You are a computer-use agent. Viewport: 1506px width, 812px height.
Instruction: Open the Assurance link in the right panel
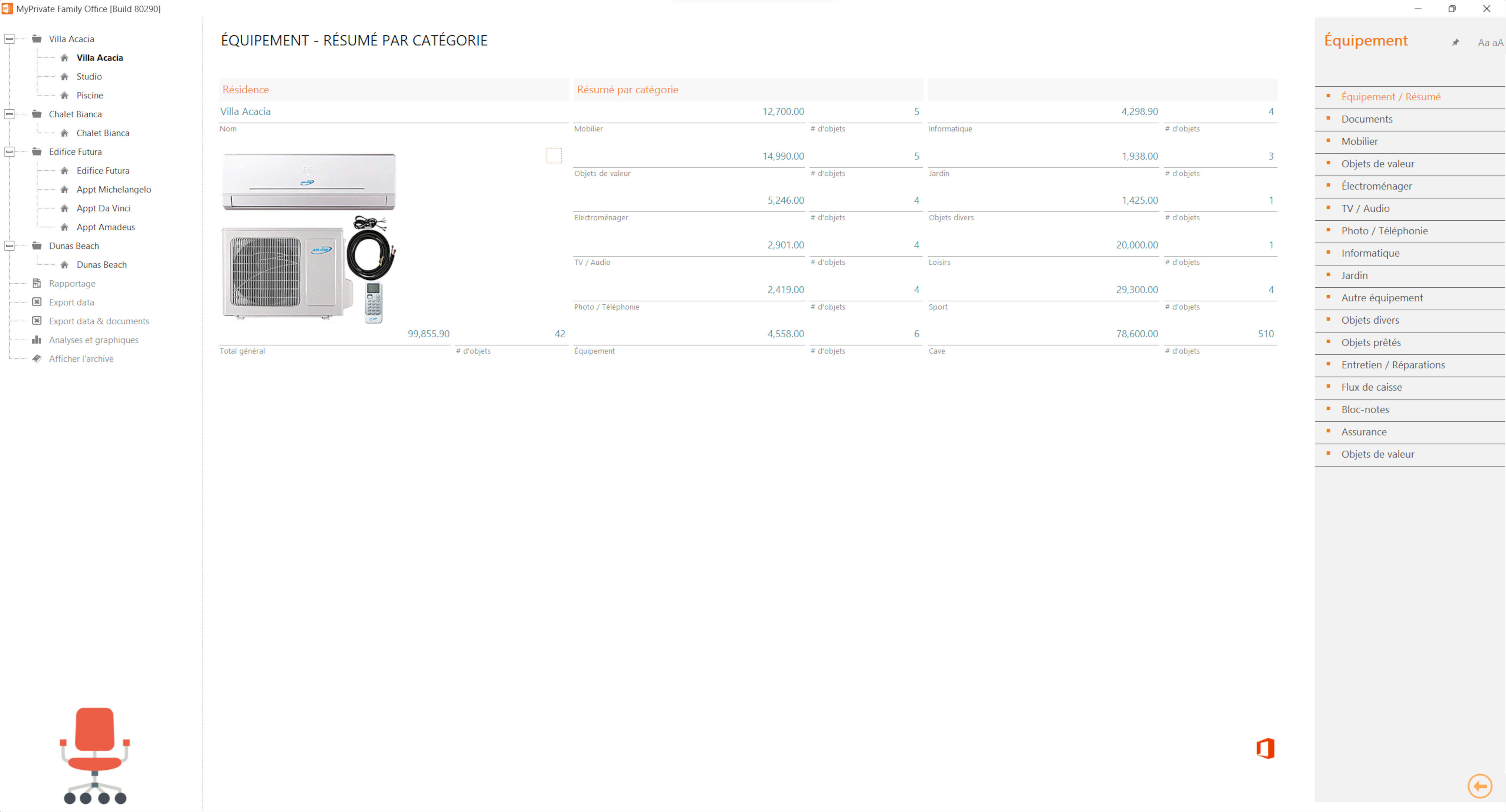1363,432
